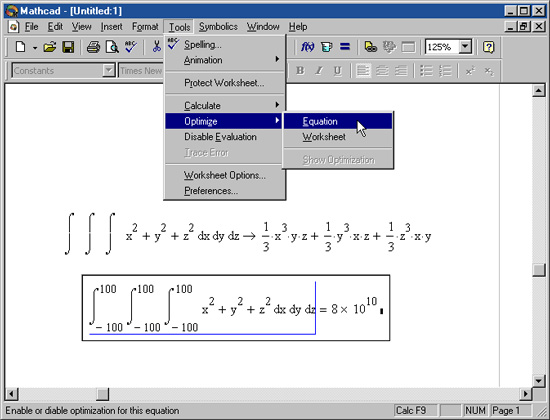Open Preferences... from Tools menu
Screen dimensions: 550x420
click(x=225, y=191)
